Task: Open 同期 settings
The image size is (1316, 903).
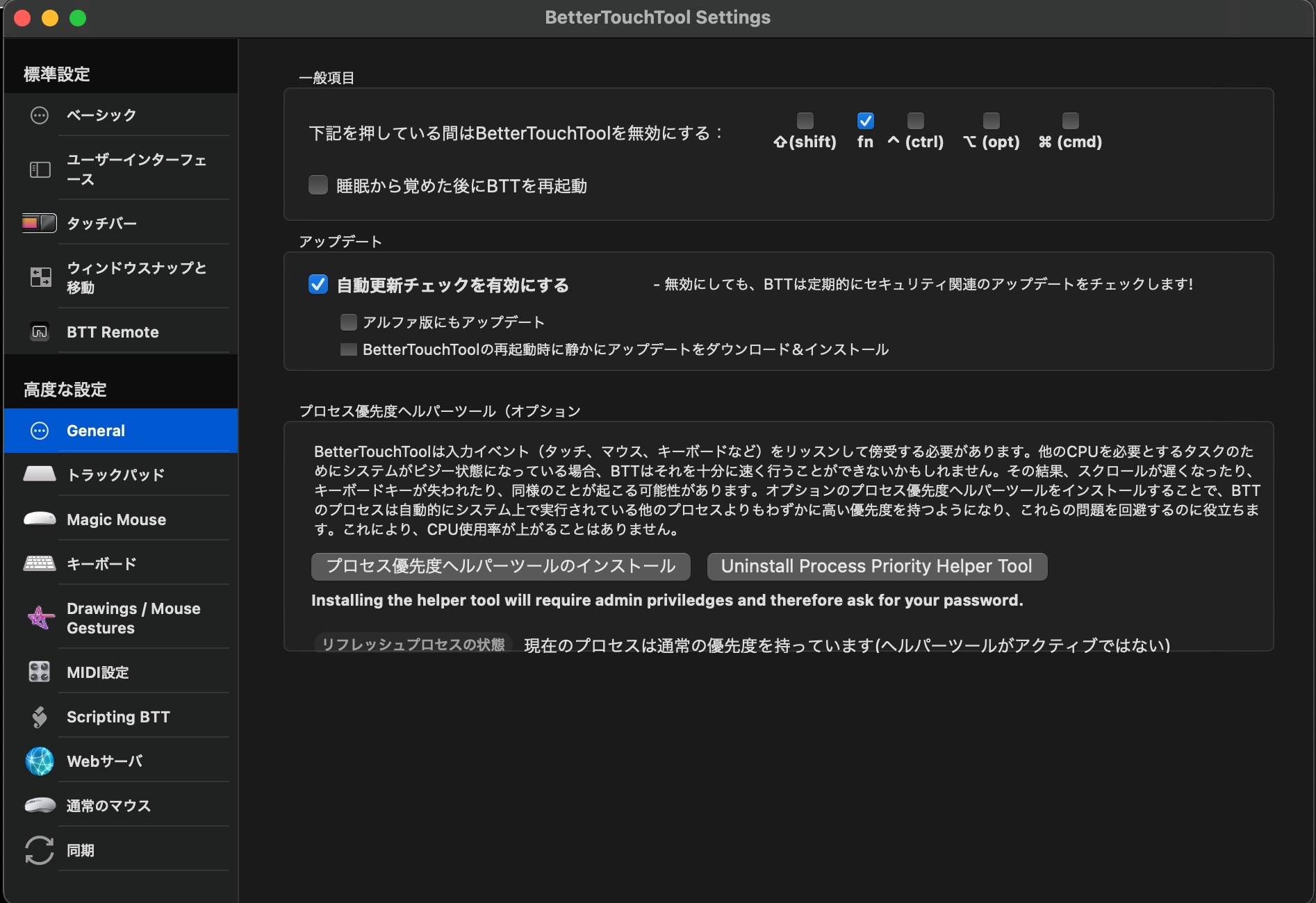Action: click(121, 850)
